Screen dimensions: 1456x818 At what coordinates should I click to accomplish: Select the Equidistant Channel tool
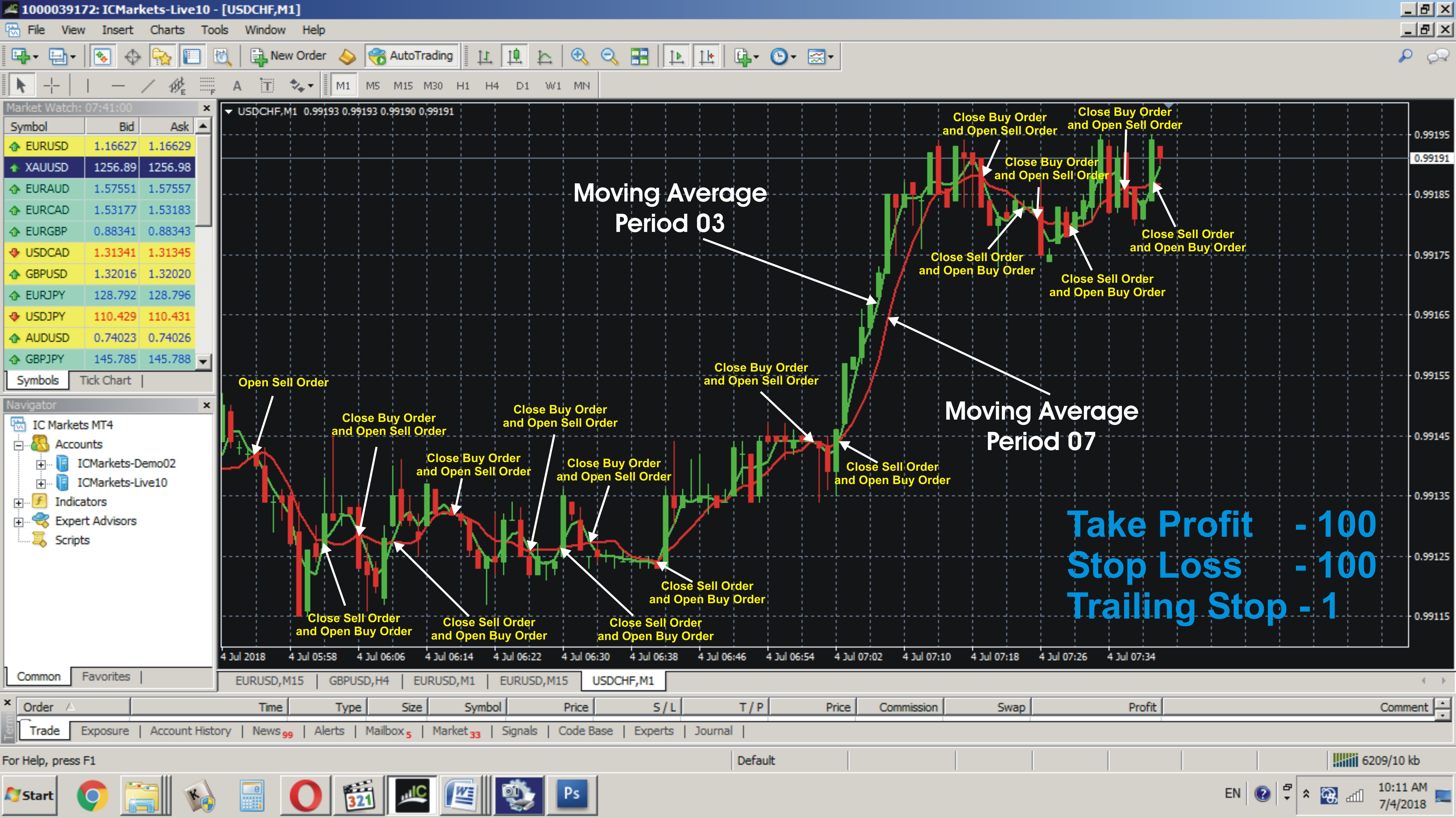tap(178, 86)
